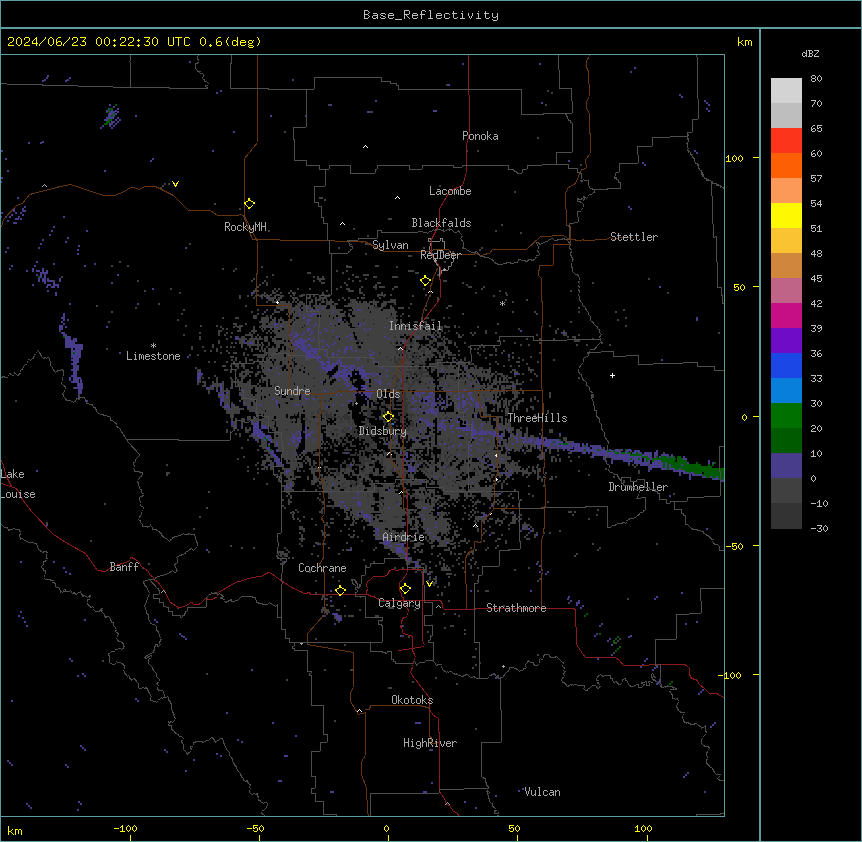Select the asterisk marker above Limestone label
This screenshot has height=842, width=862.
click(x=153, y=346)
